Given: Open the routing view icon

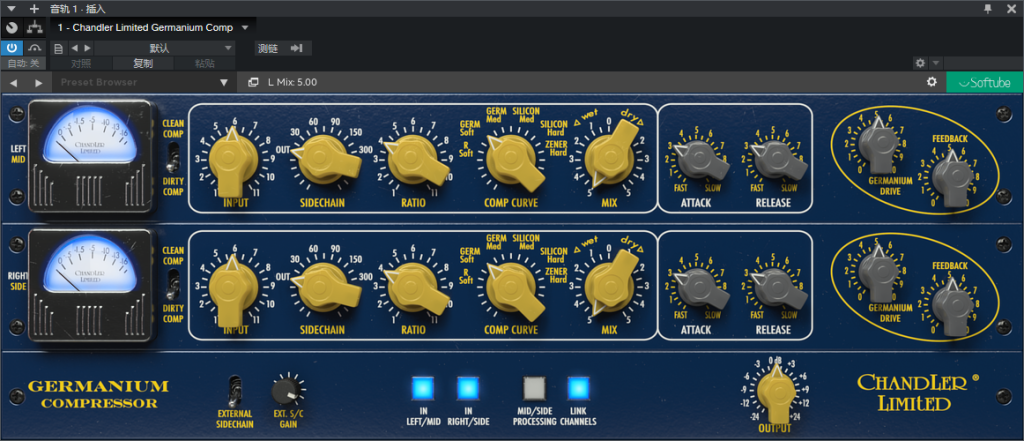Looking at the screenshot, I should pyautogui.click(x=35, y=28).
